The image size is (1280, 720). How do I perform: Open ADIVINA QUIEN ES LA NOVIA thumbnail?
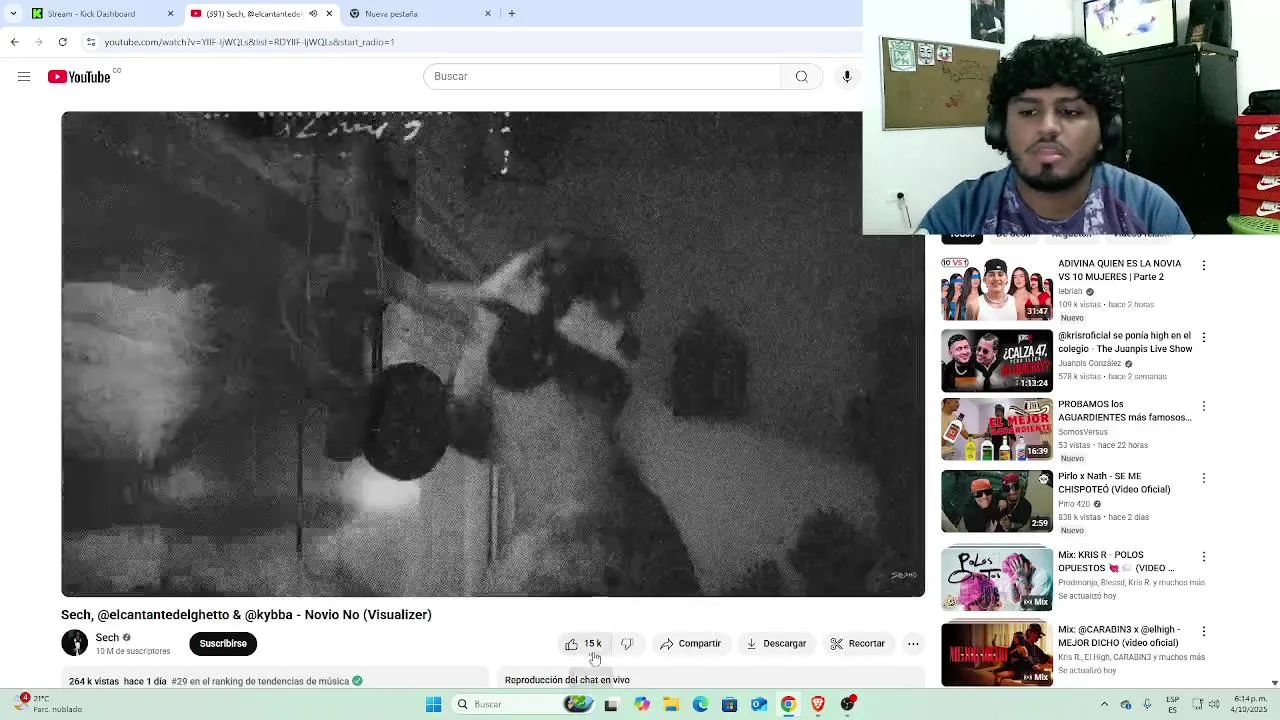(997, 289)
